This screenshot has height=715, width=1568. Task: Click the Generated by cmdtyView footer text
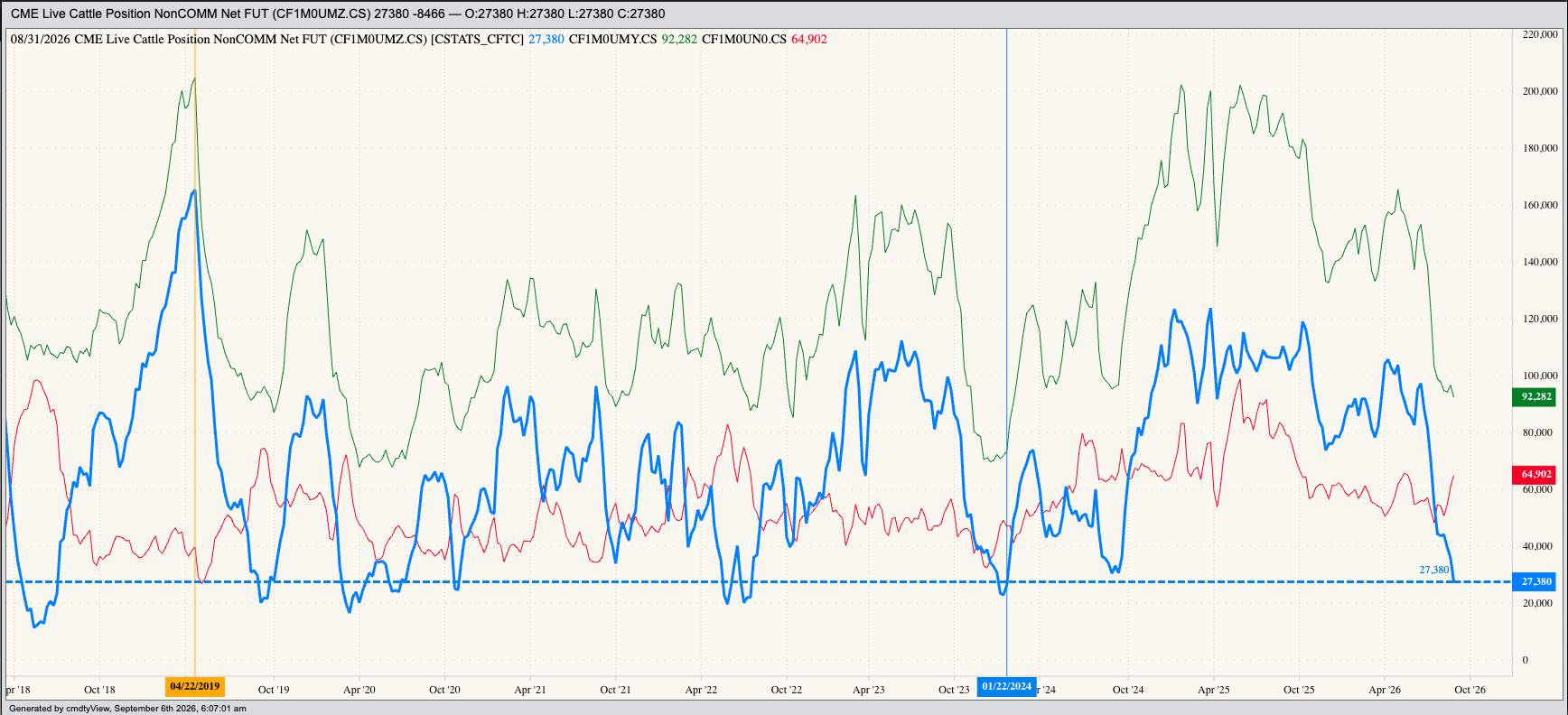click(x=127, y=708)
